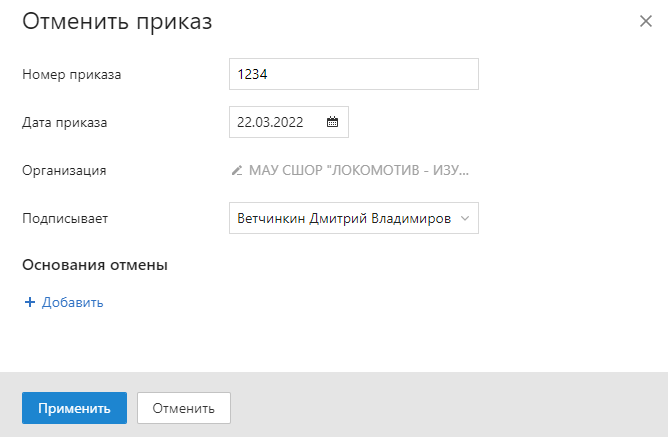Click the Отменить приказ dialog title
The image size is (668, 437).
tap(117, 21)
